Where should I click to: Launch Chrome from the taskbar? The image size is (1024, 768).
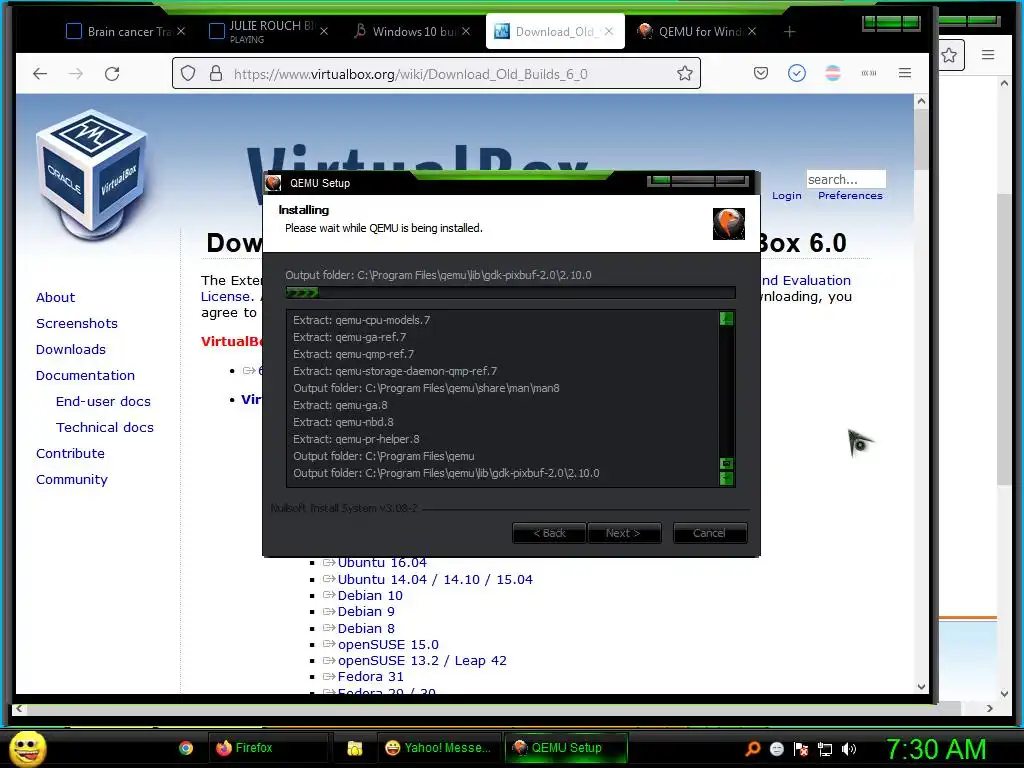click(186, 748)
